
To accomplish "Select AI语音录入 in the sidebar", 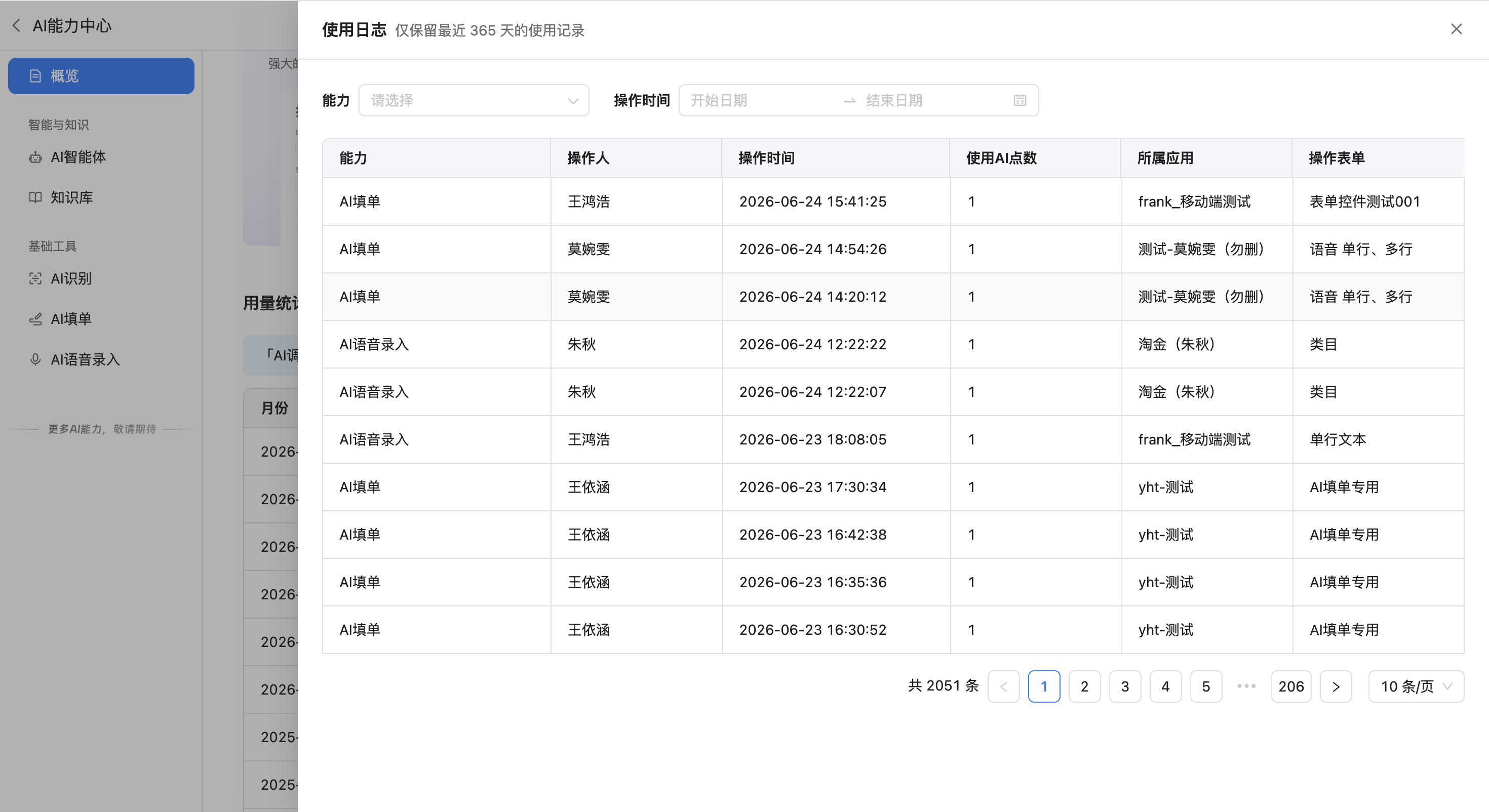I will point(101,359).
